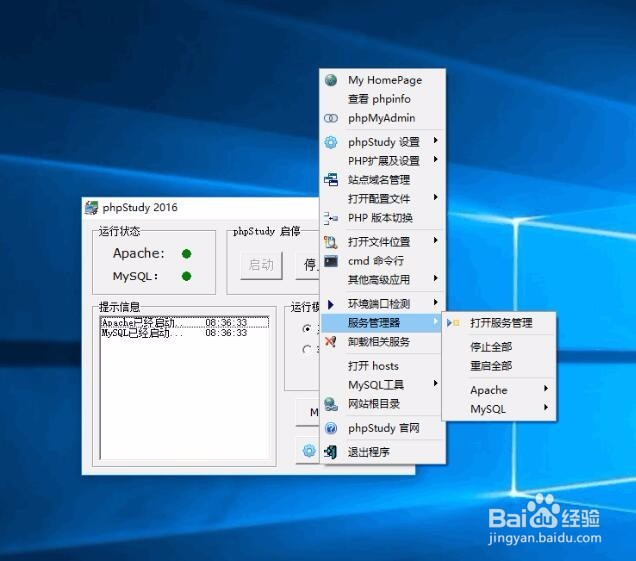Expand the 其他高级应用 submenu arrow

[435, 278]
